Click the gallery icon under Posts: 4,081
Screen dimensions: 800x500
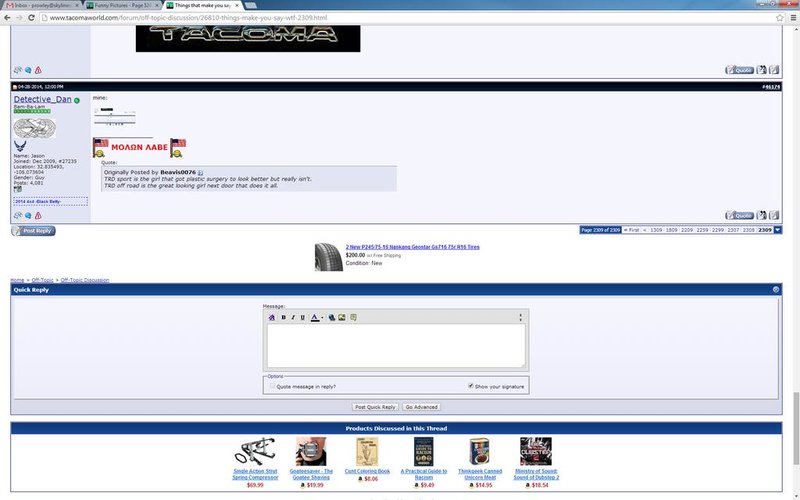(x=18, y=189)
